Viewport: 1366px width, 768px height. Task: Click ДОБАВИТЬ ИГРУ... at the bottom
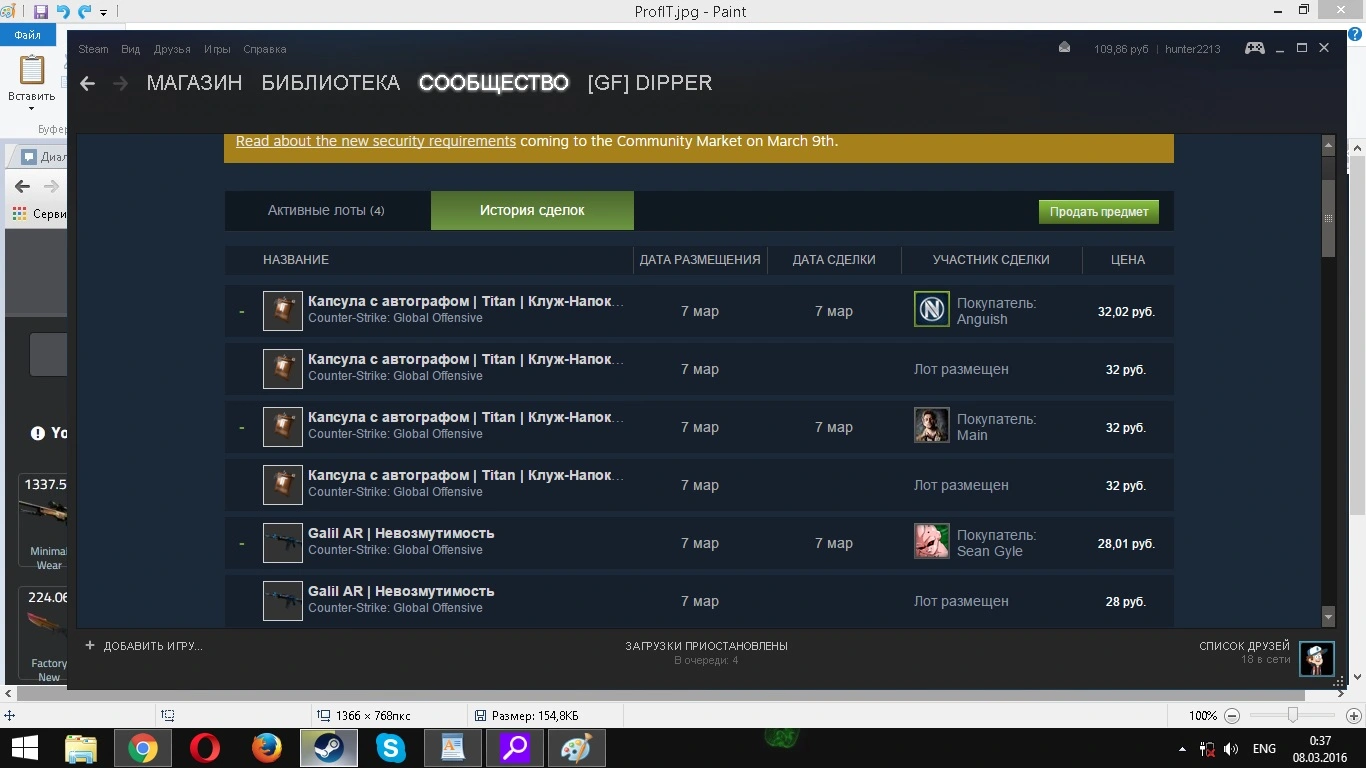(x=153, y=646)
